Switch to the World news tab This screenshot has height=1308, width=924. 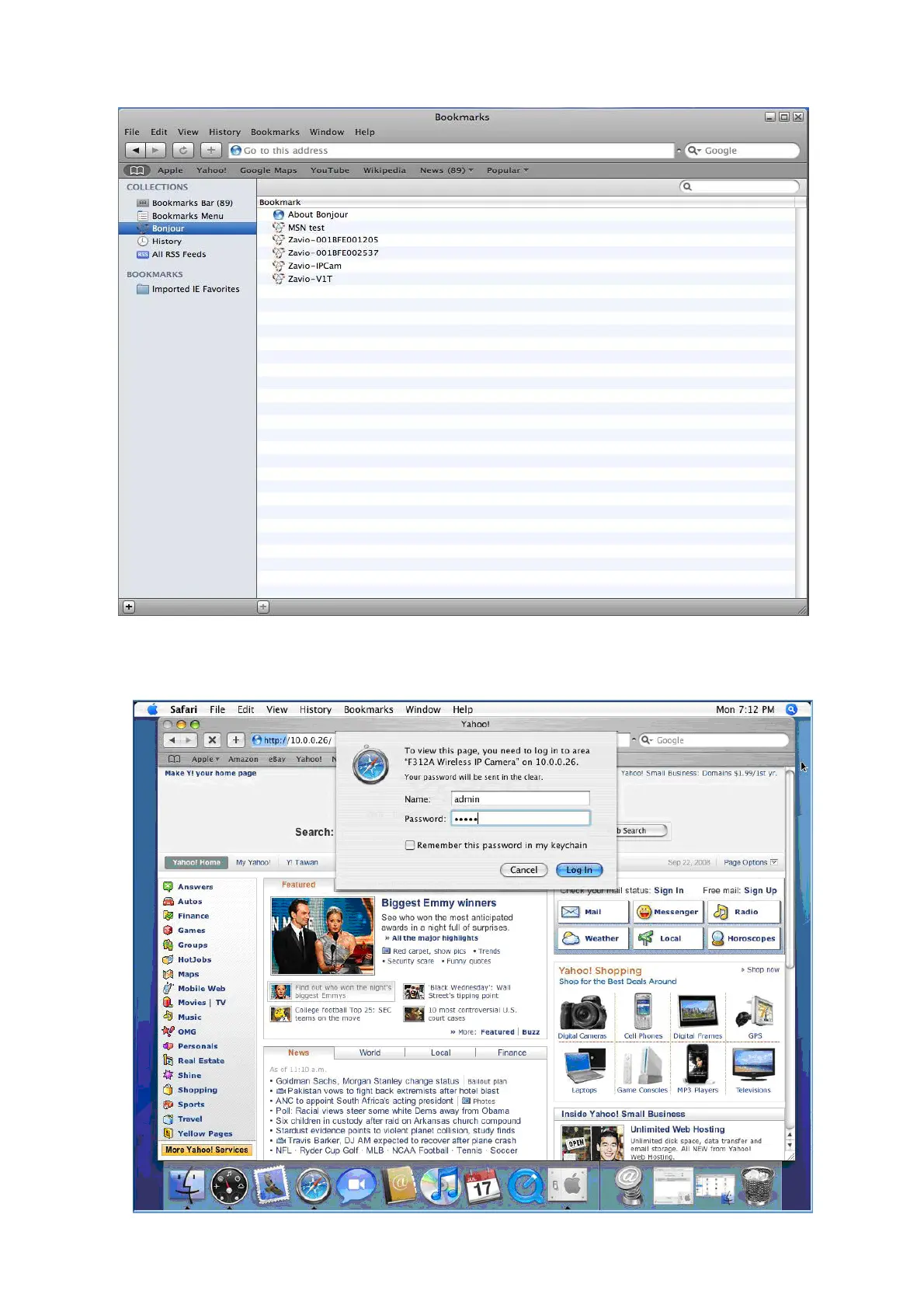point(370,1052)
